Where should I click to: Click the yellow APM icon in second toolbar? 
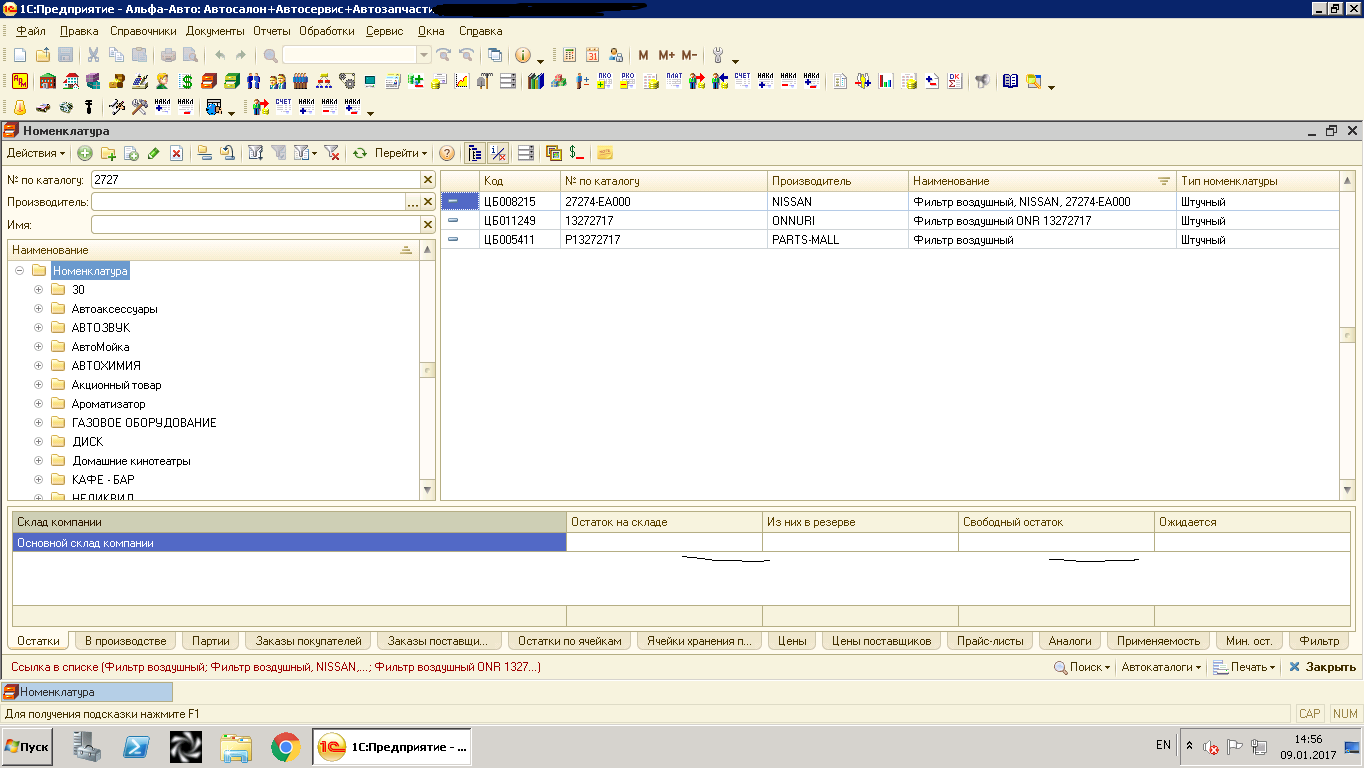pyautogui.click(x=19, y=81)
